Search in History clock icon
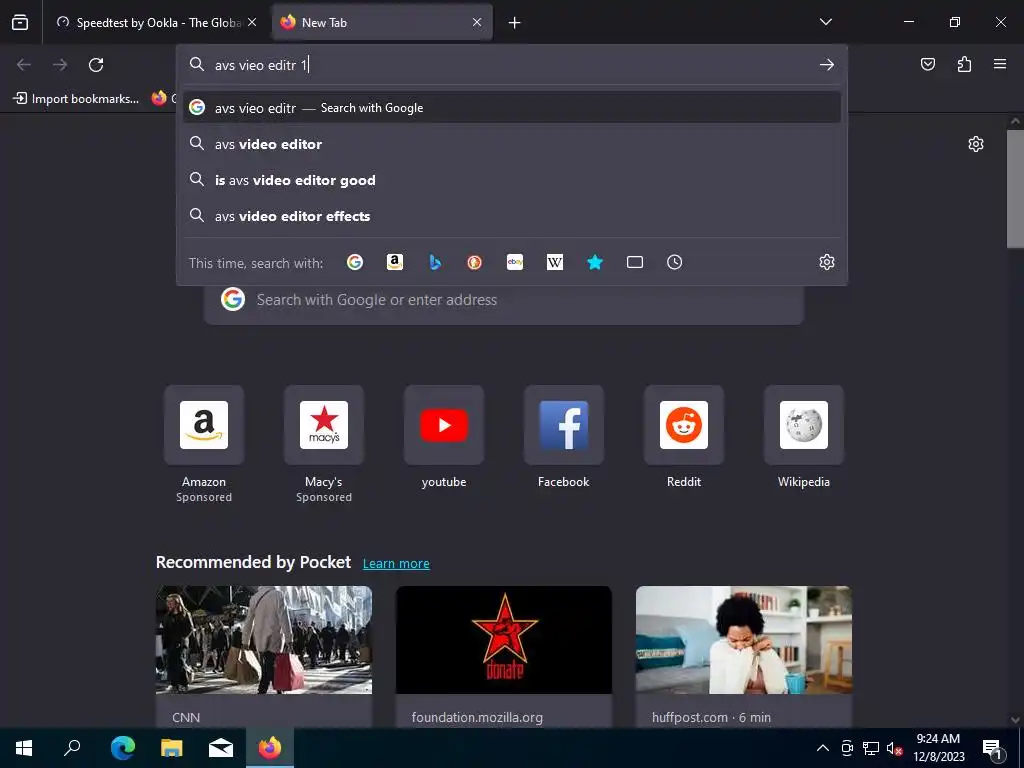Screen dimensions: 1024x768 (675, 262)
